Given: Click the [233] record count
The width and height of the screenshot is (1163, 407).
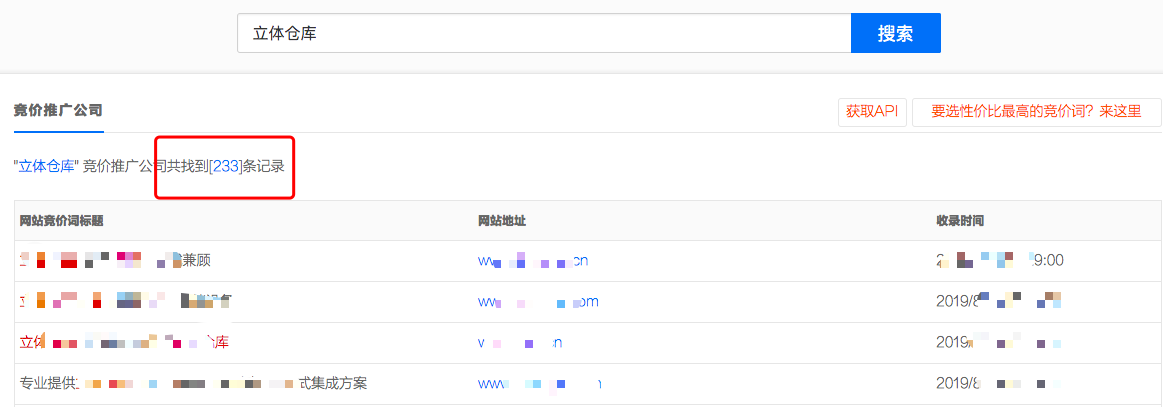Looking at the screenshot, I should click(x=225, y=166).
